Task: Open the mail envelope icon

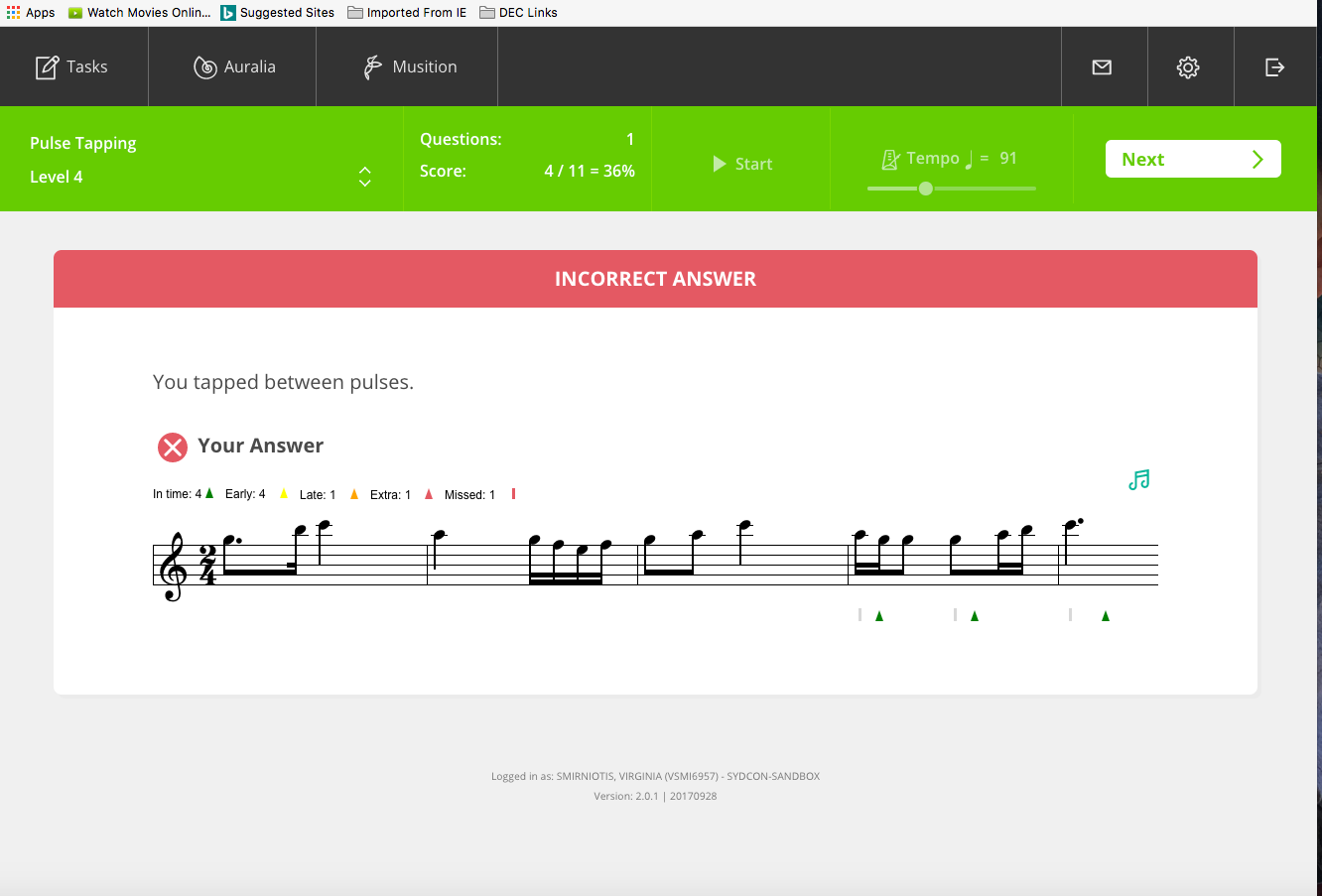Action: [x=1102, y=67]
